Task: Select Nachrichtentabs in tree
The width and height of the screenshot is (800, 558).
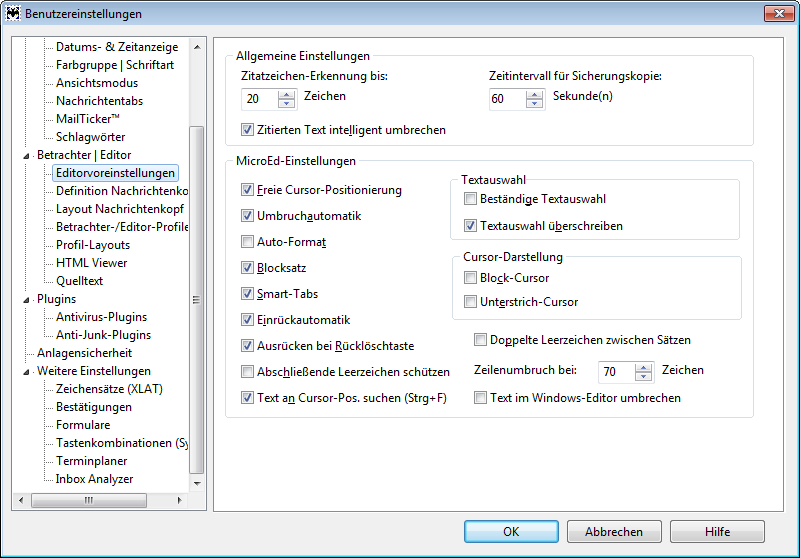Action: [99, 101]
